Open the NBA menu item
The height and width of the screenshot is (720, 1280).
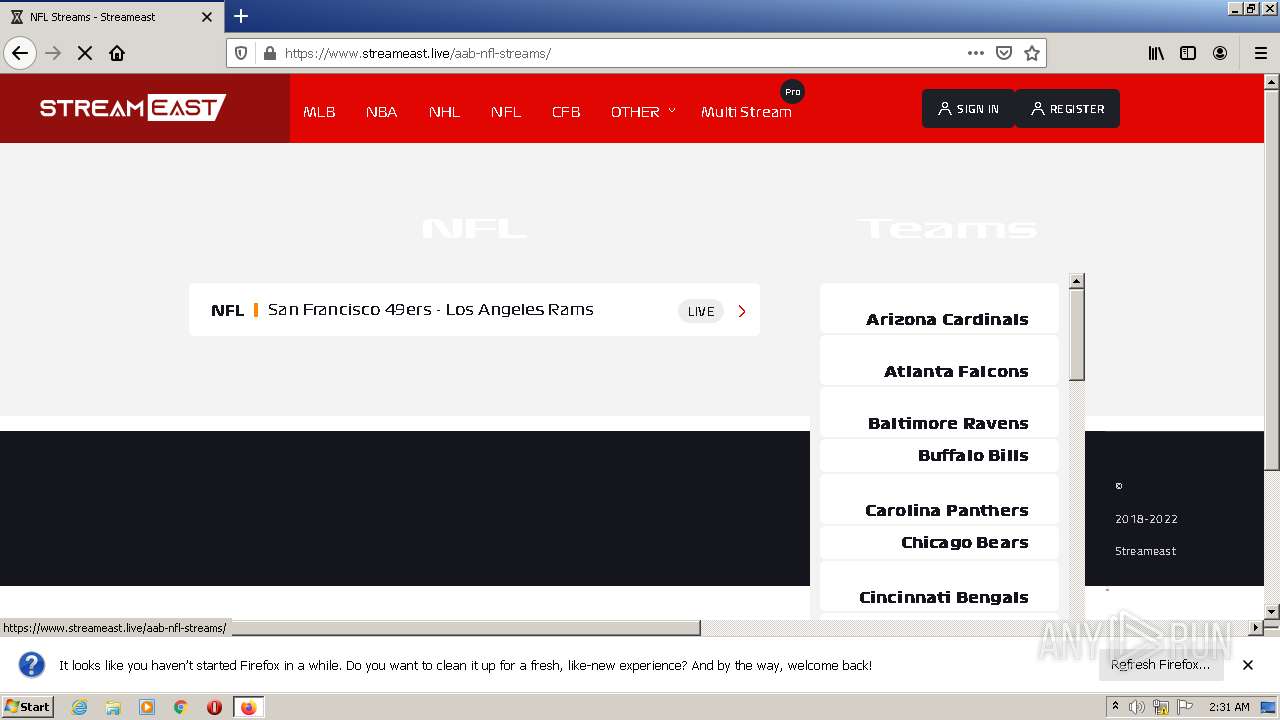(381, 112)
